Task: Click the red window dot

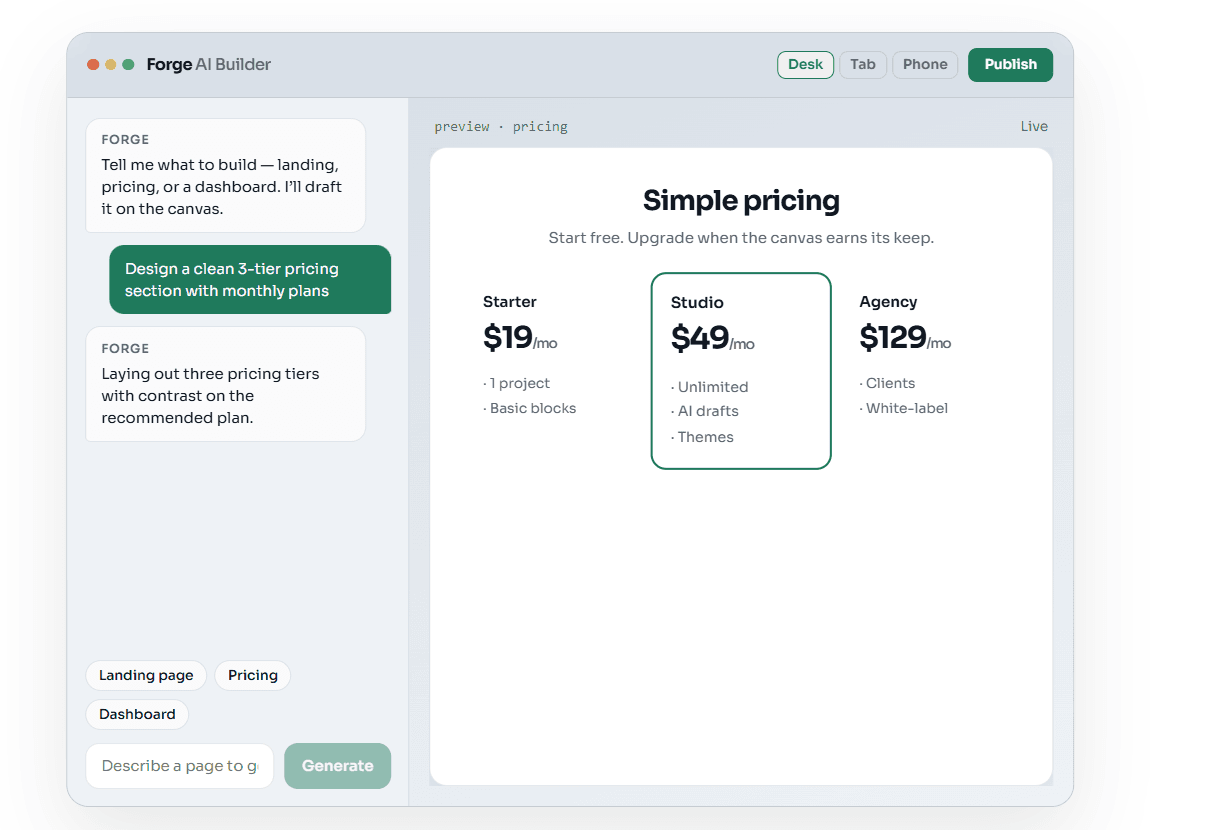Action: tap(93, 65)
